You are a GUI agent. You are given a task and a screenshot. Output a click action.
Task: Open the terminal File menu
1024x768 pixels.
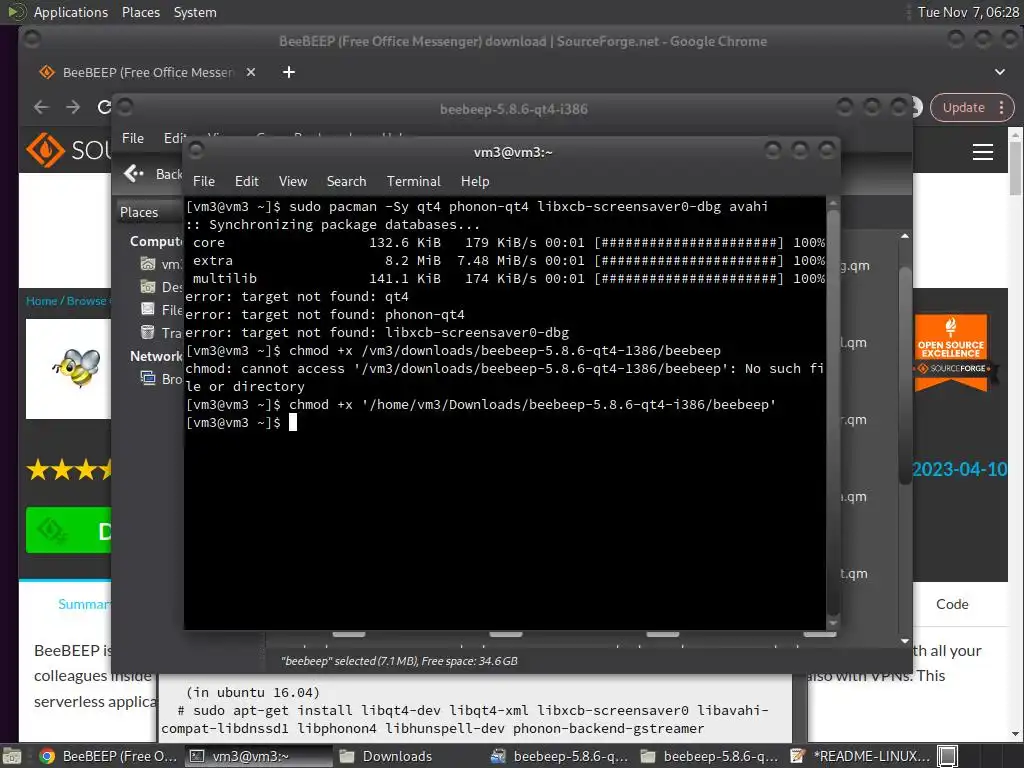pos(203,182)
